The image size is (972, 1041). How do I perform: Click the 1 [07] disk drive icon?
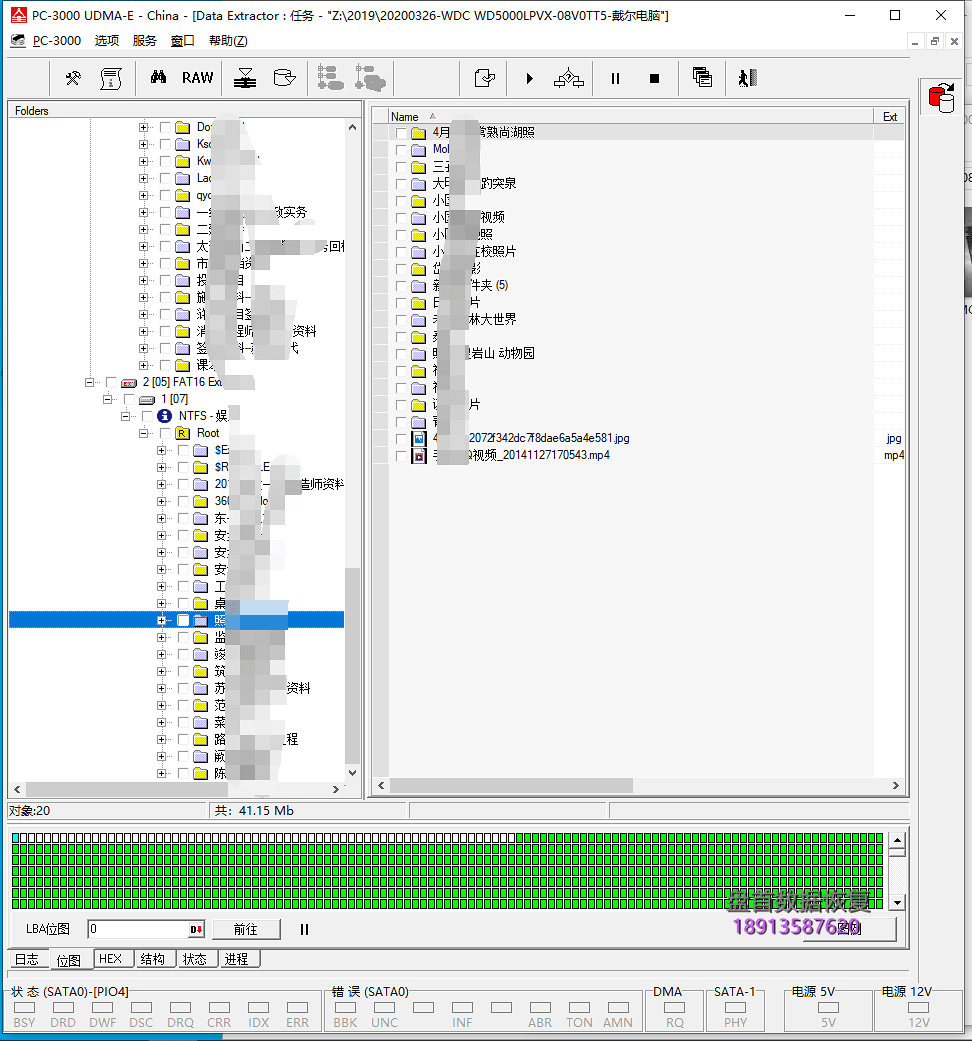(x=147, y=400)
